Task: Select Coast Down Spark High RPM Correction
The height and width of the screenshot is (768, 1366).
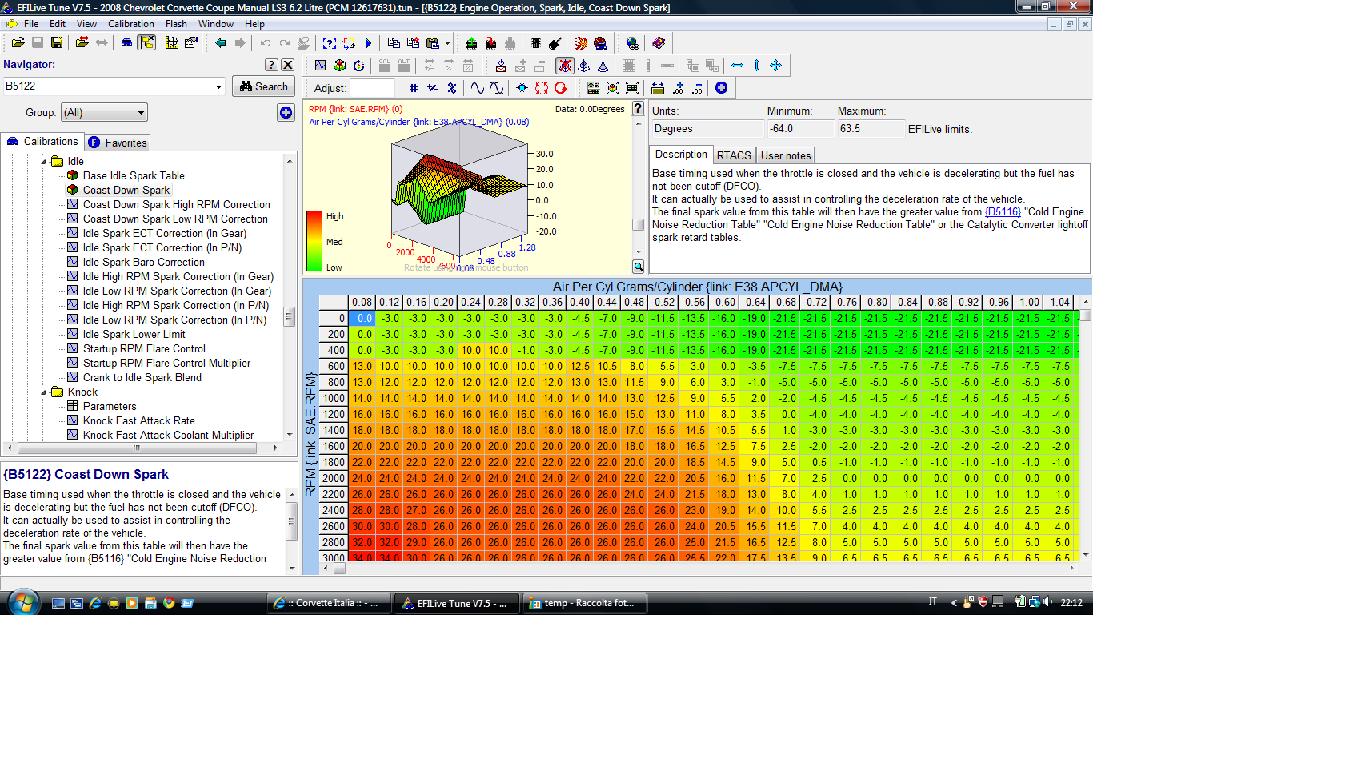Action: coord(176,204)
